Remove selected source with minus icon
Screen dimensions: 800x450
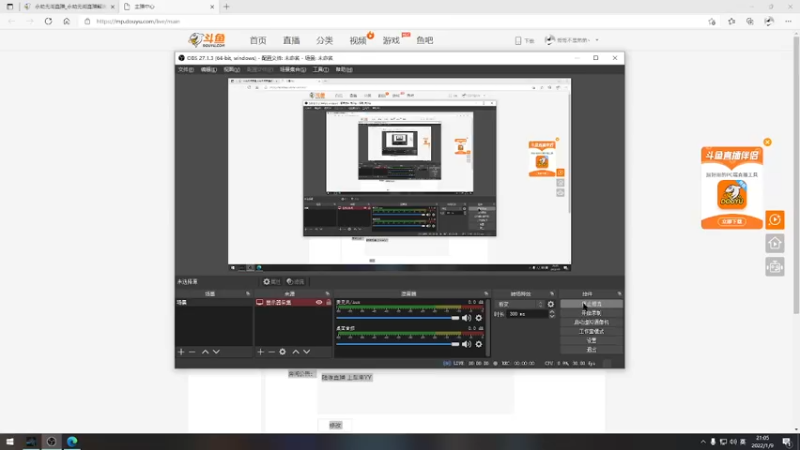coord(271,352)
